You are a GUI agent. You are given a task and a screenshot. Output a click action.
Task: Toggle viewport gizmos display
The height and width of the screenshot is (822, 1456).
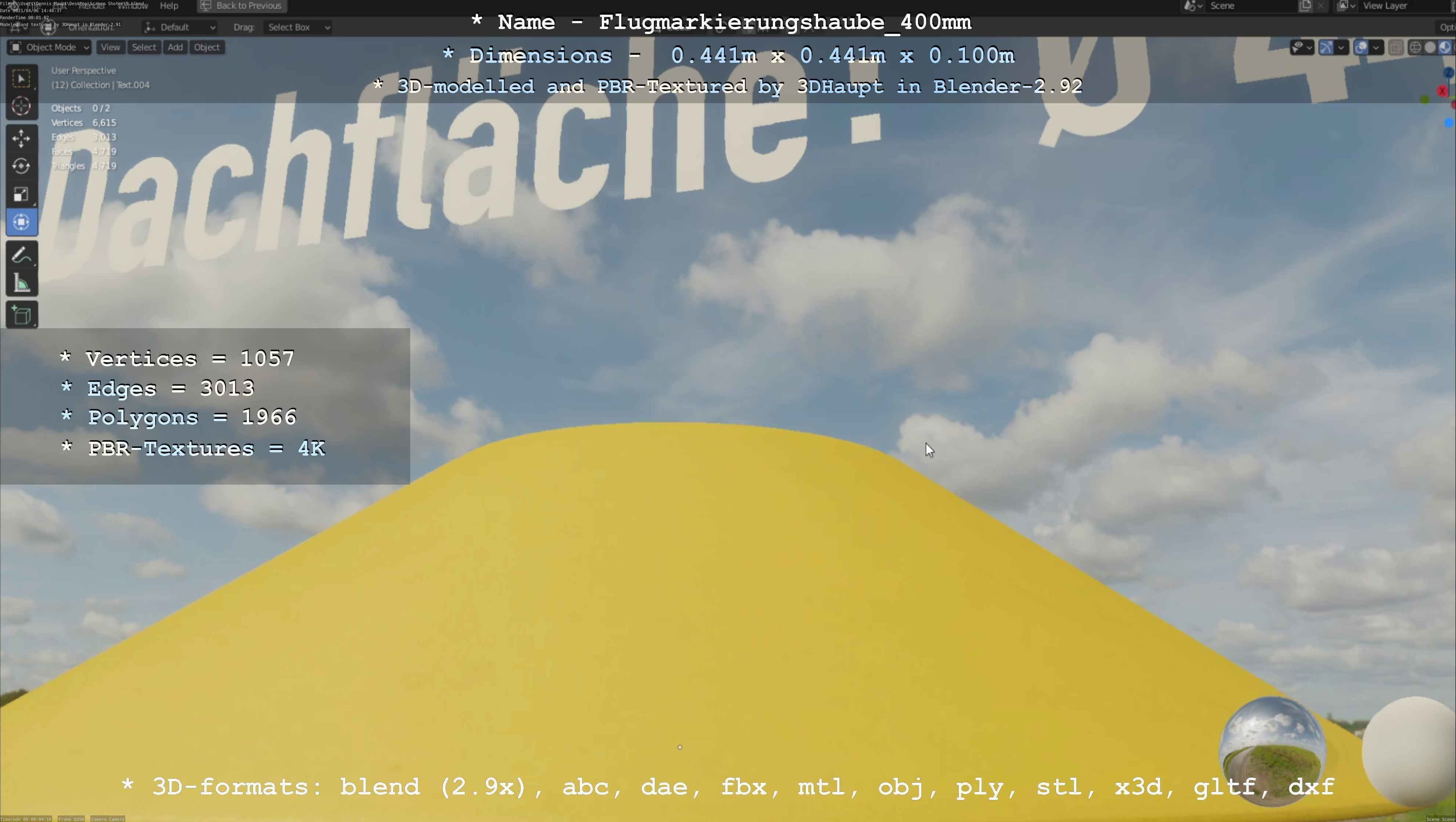tap(1325, 47)
